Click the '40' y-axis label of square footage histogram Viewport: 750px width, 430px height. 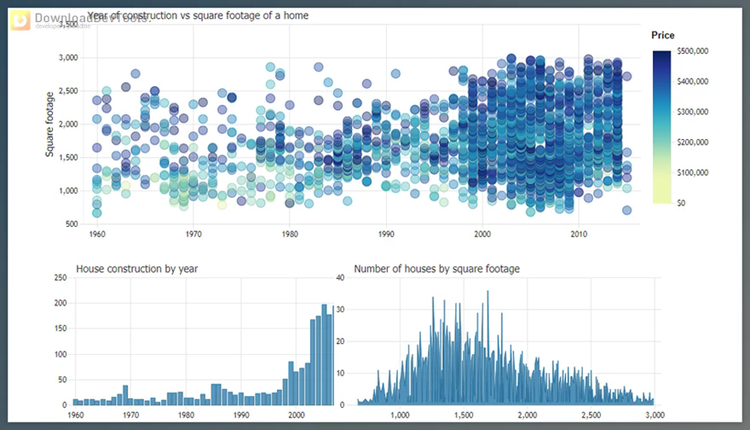tap(341, 277)
